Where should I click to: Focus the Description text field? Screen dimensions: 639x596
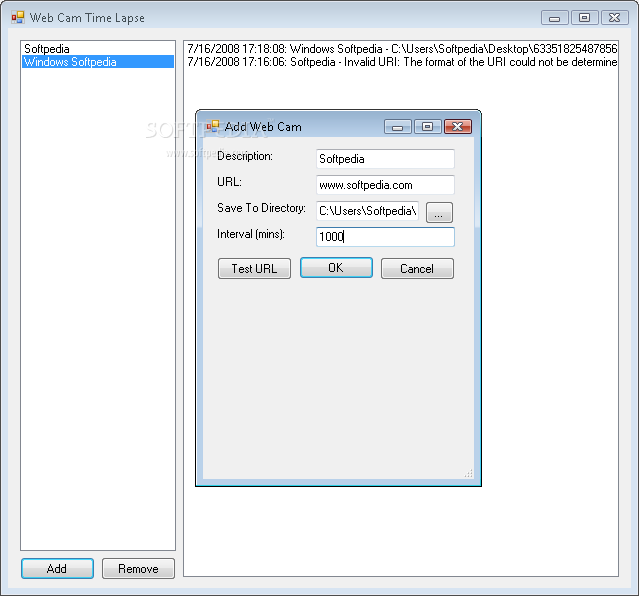[385, 159]
